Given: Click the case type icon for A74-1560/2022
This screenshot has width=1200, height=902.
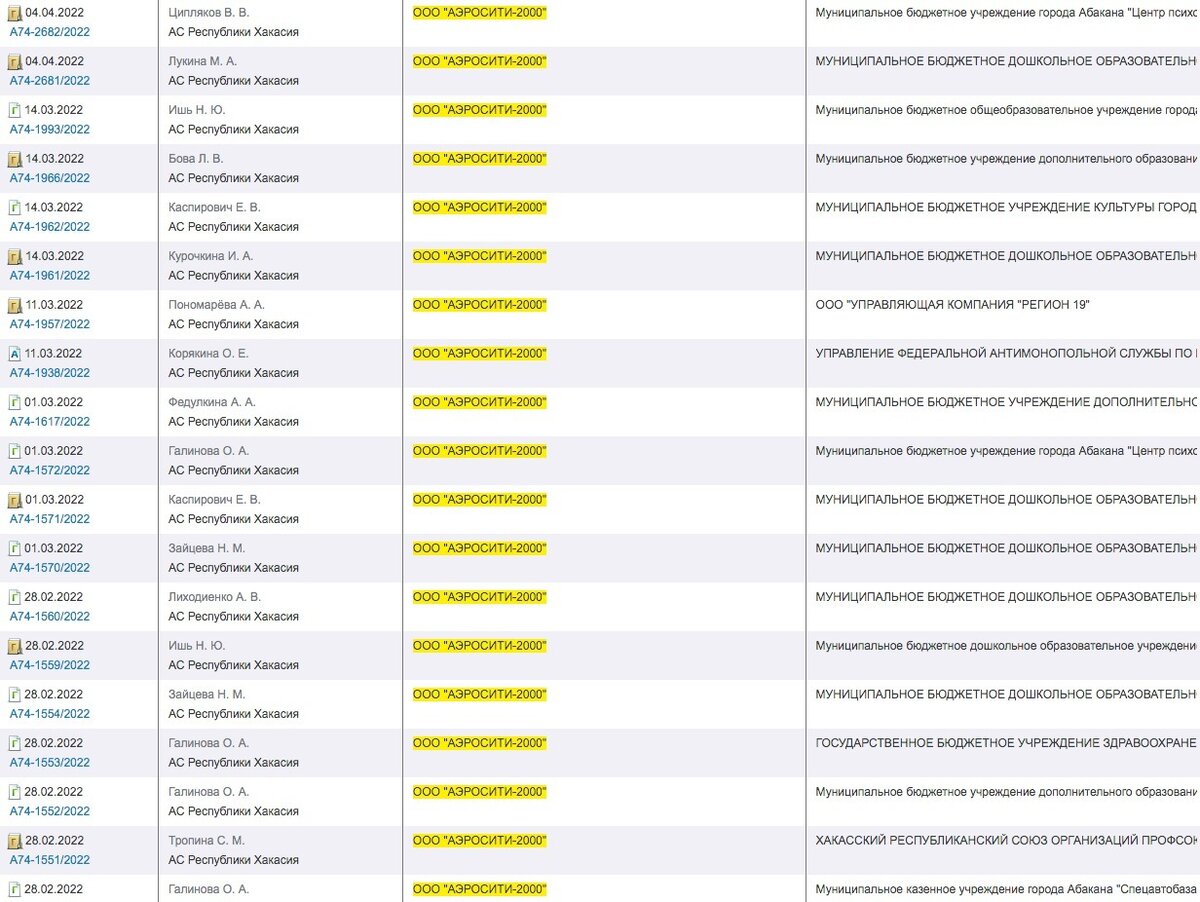Looking at the screenshot, I should tap(15, 598).
